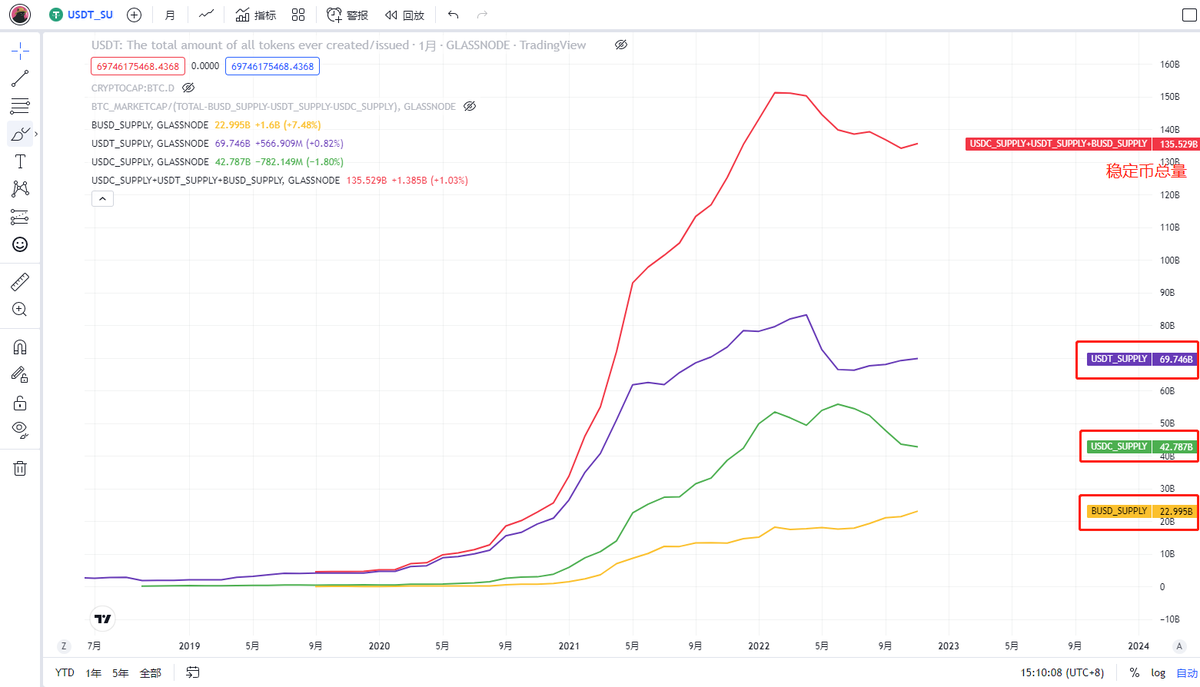This screenshot has width=1200, height=687.
Task: Select the brush drawing tool
Action: 18,133
